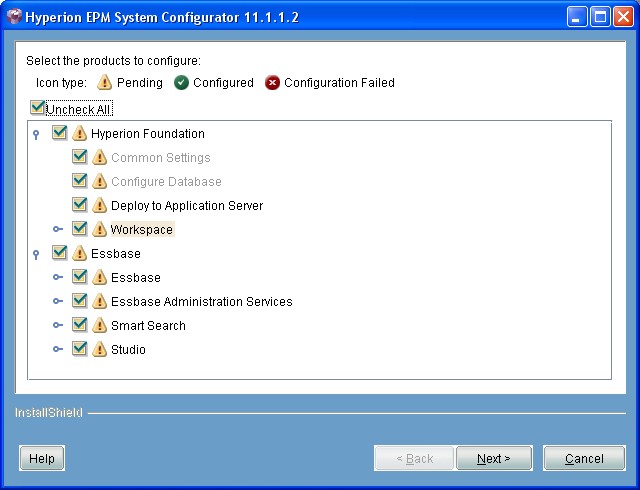Uncheck the Essbase Administration Services checkbox

point(80,301)
